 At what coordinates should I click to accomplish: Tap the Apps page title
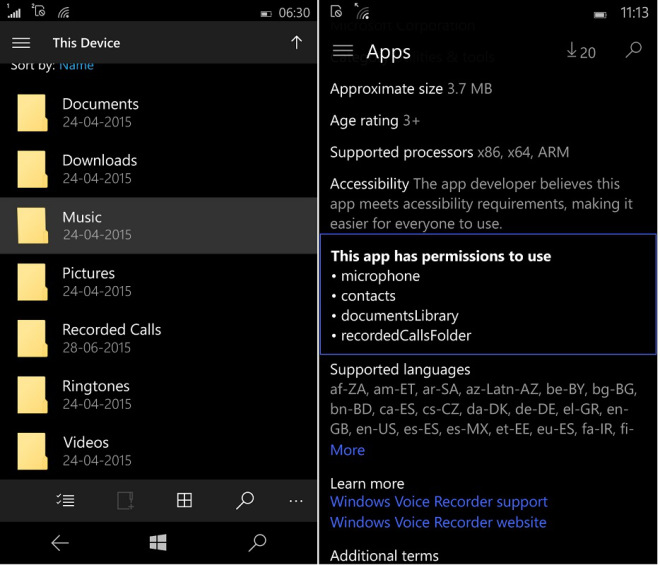pyautogui.click(x=389, y=53)
